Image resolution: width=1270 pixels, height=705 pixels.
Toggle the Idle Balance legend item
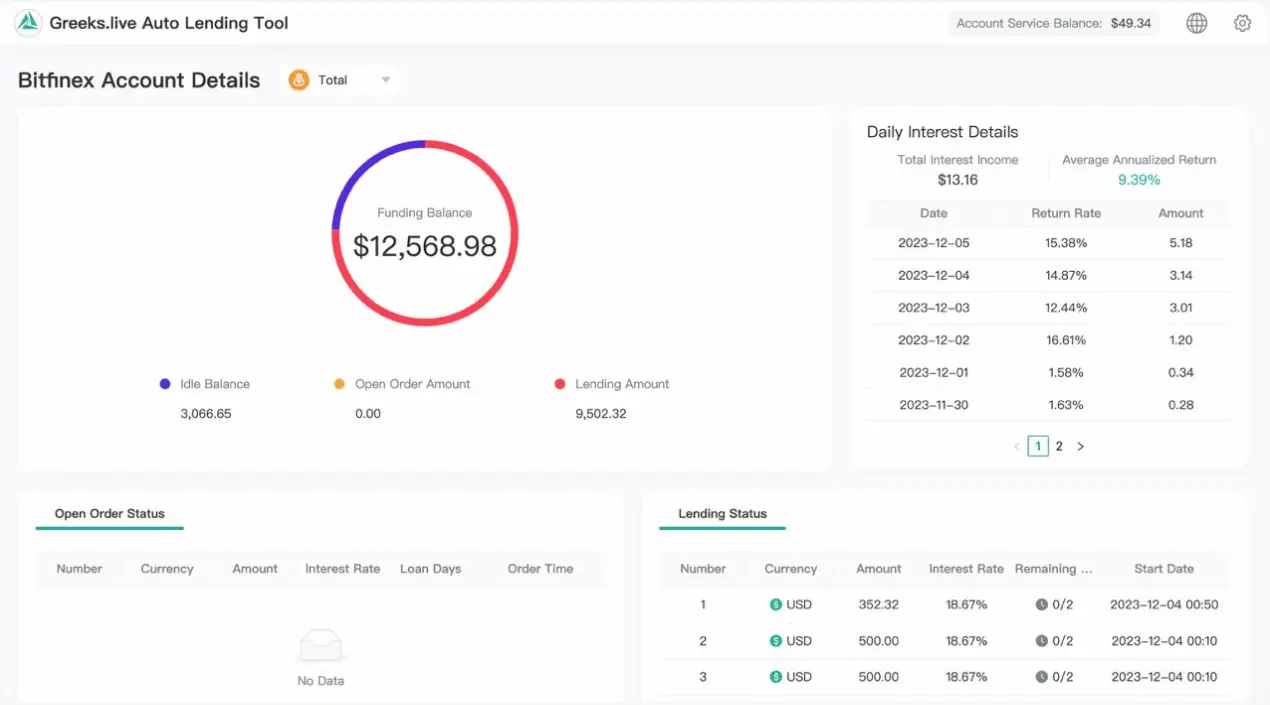[x=205, y=383]
